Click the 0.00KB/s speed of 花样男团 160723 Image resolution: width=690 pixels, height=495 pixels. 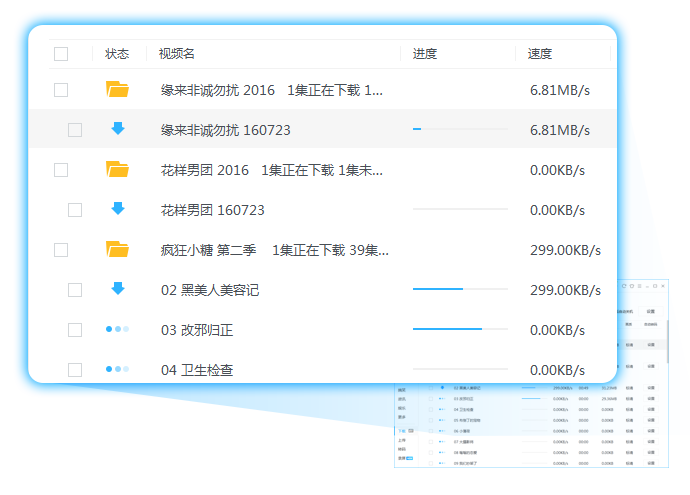click(x=557, y=210)
